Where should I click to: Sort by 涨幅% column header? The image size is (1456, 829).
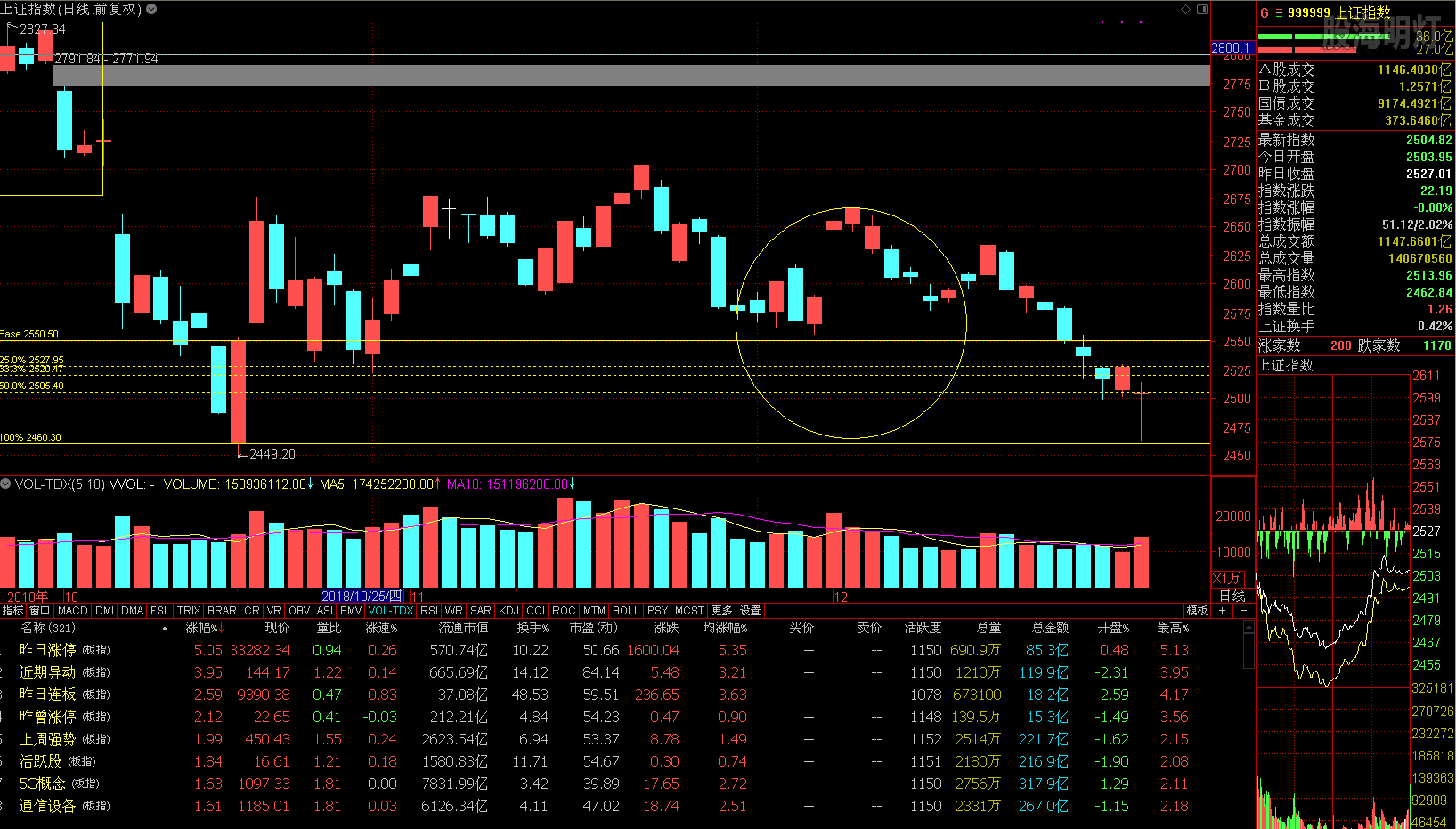[204, 628]
